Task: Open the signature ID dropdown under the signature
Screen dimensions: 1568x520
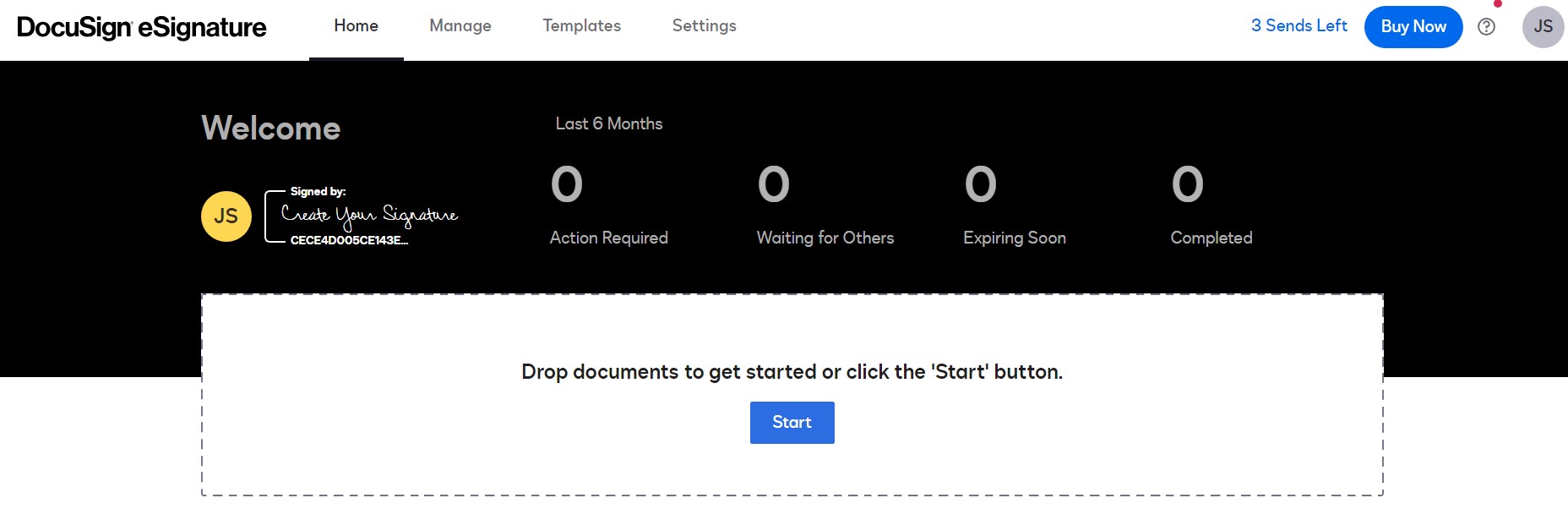Action: click(x=348, y=243)
